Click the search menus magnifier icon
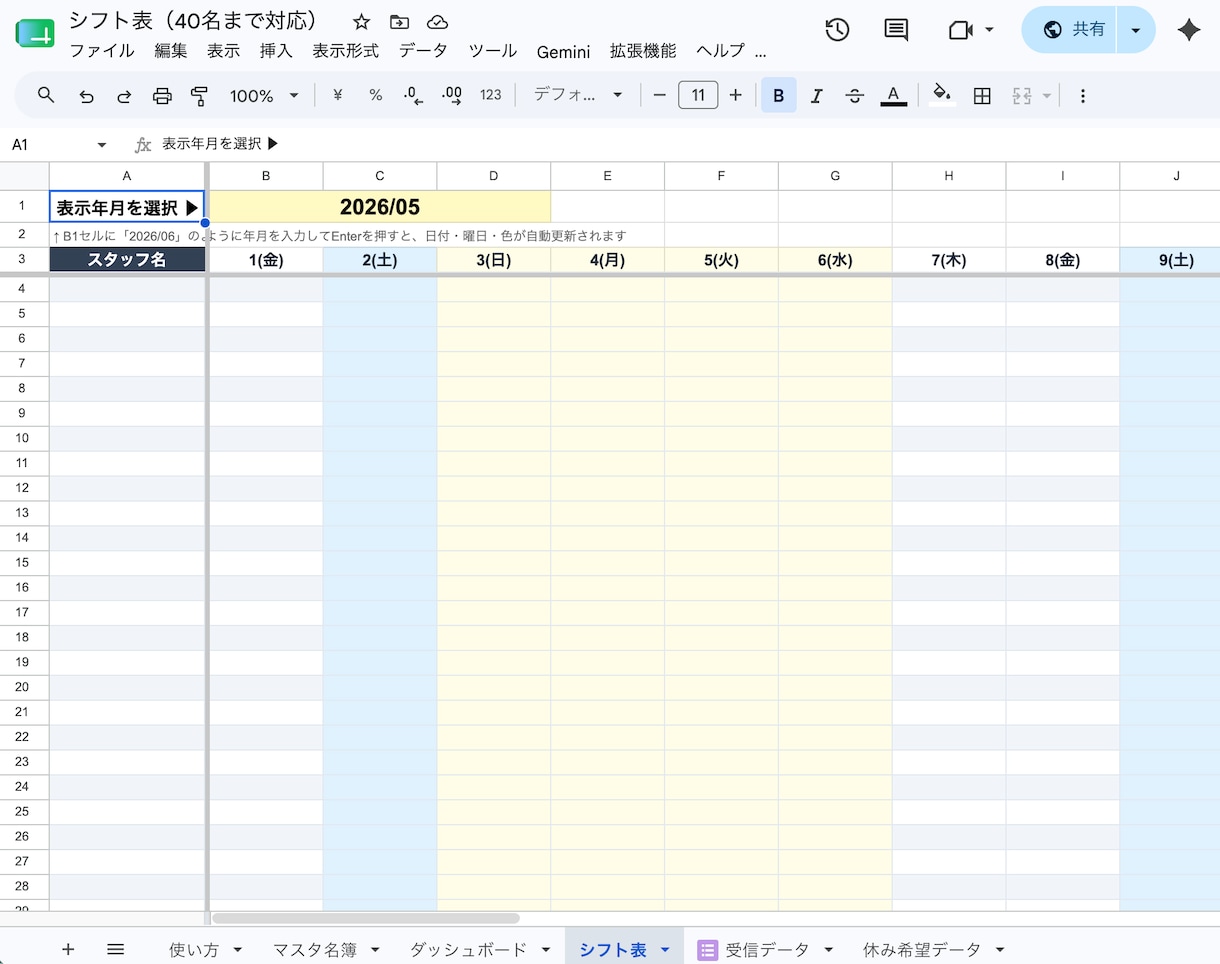 coord(46,95)
